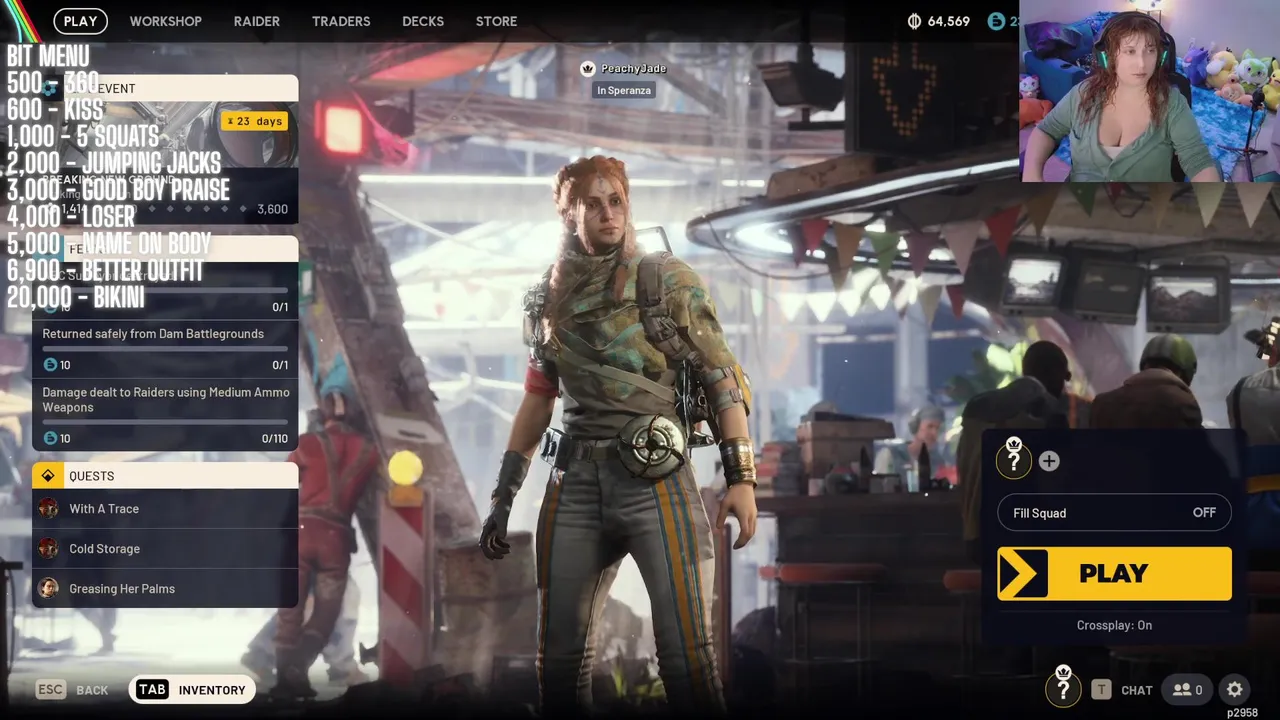Open the RAIDER tab

[257, 21]
